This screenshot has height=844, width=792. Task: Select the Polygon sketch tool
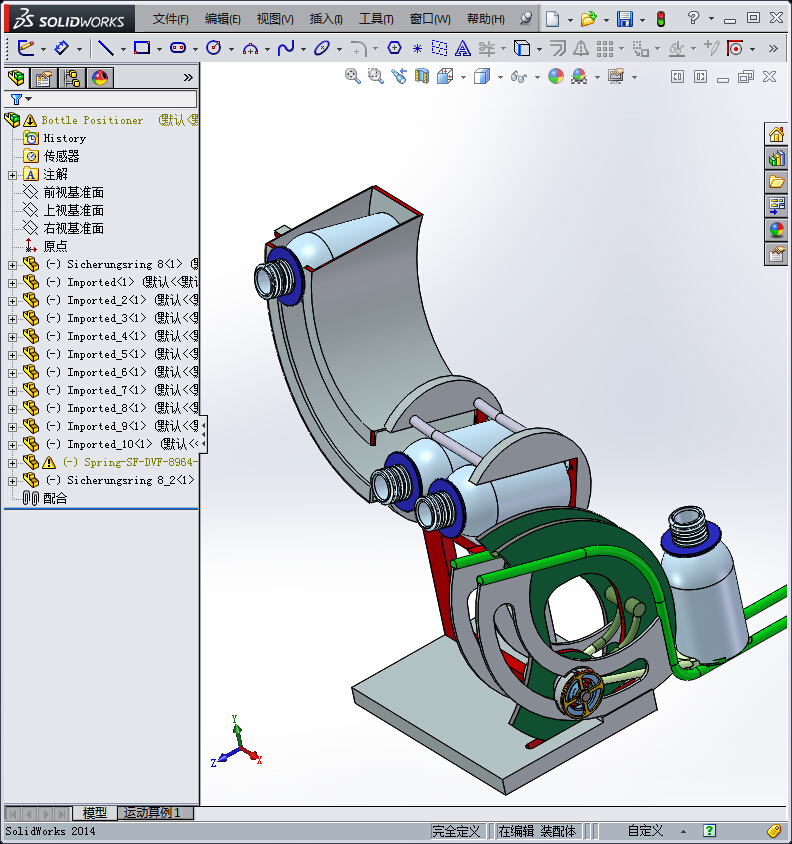pyautogui.click(x=395, y=48)
